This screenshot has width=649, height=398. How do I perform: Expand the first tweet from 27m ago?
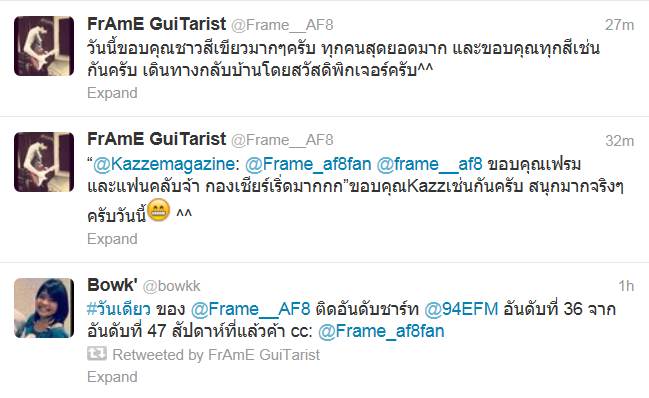pyautogui.click(x=112, y=93)
